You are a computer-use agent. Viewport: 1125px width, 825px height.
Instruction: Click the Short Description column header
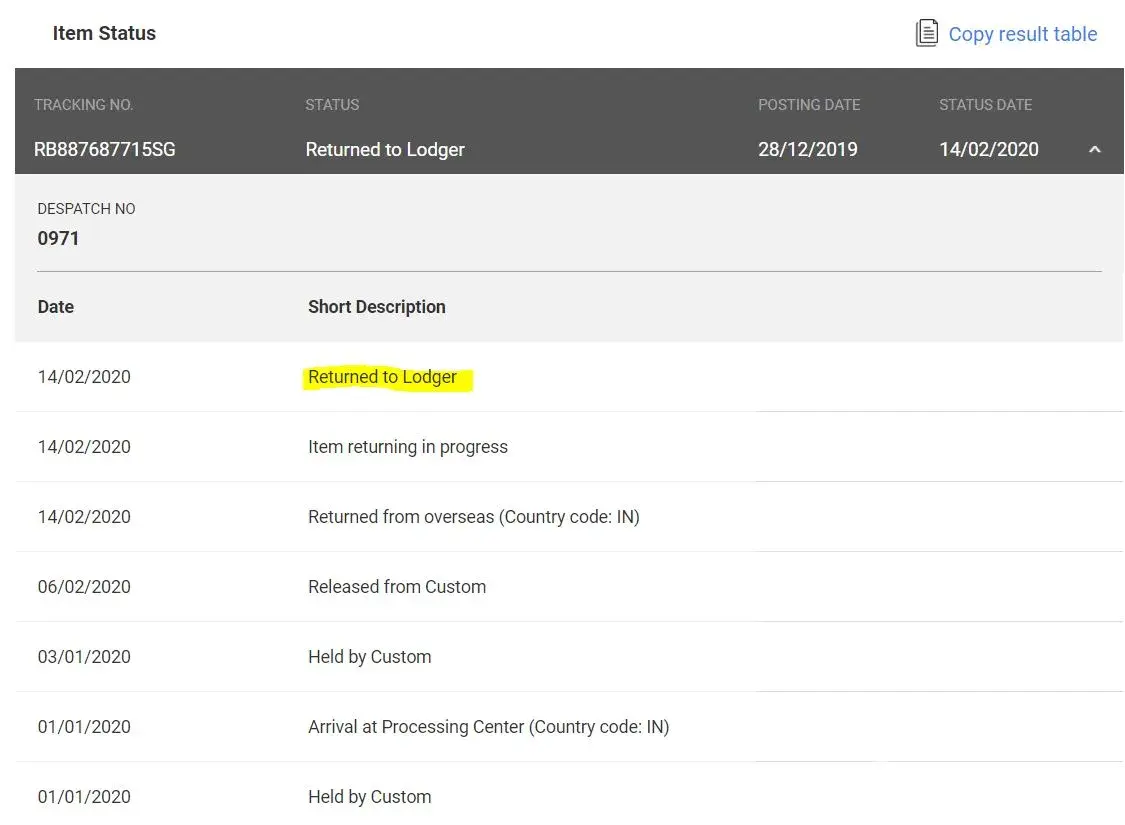[376, 307]
